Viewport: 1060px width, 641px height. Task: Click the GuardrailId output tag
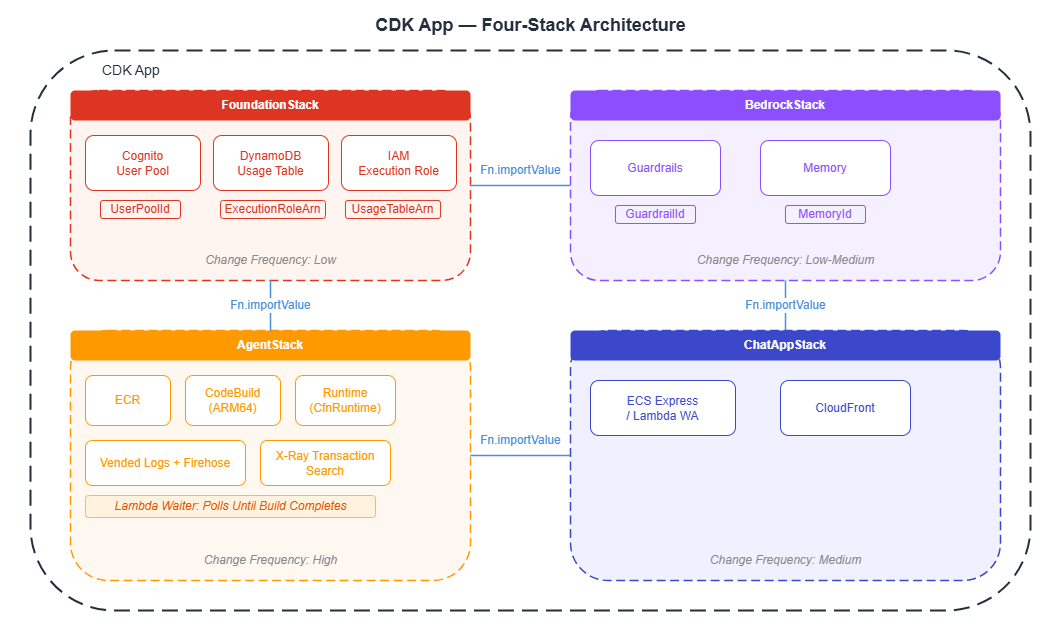(x=655, y=214)
